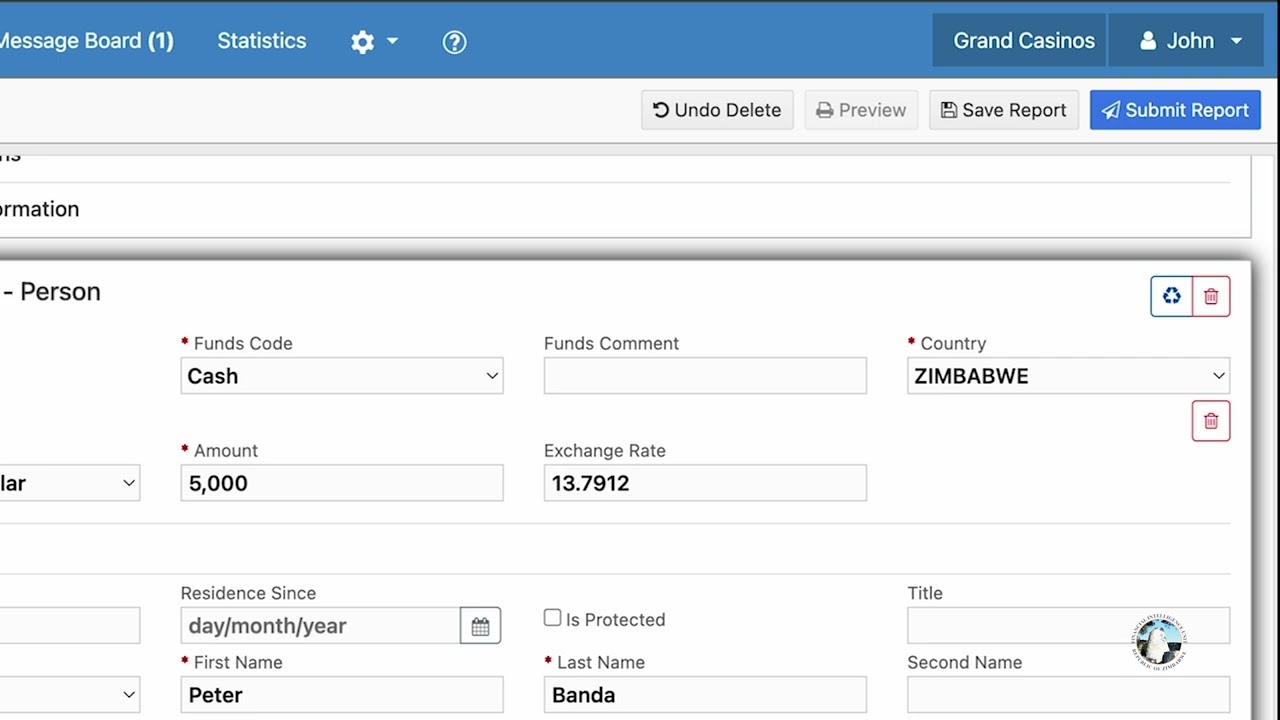Click the Second Name field

(1068, 695)
